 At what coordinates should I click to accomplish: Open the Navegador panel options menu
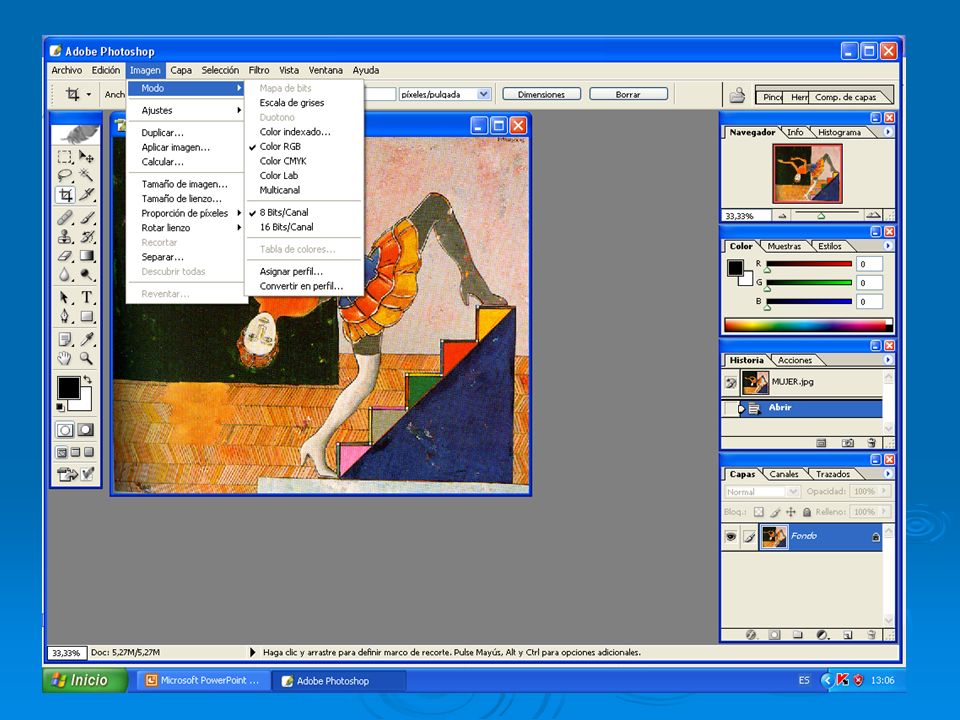tap(888, 132)
